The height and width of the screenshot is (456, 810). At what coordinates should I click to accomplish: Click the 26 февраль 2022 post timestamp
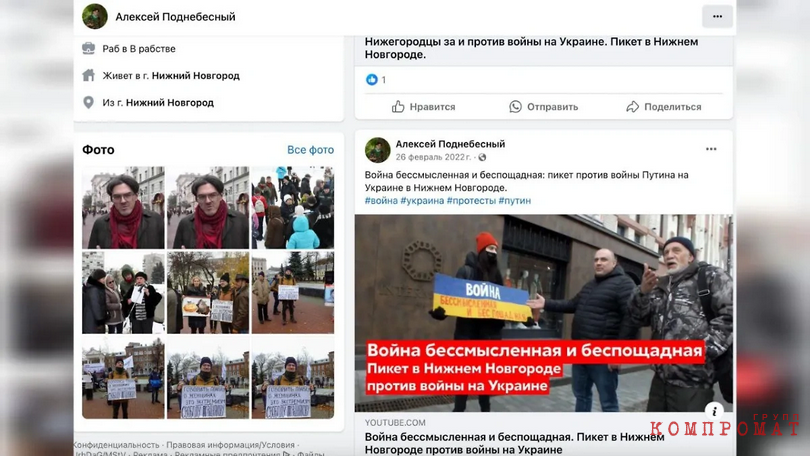tap(433, 157)
